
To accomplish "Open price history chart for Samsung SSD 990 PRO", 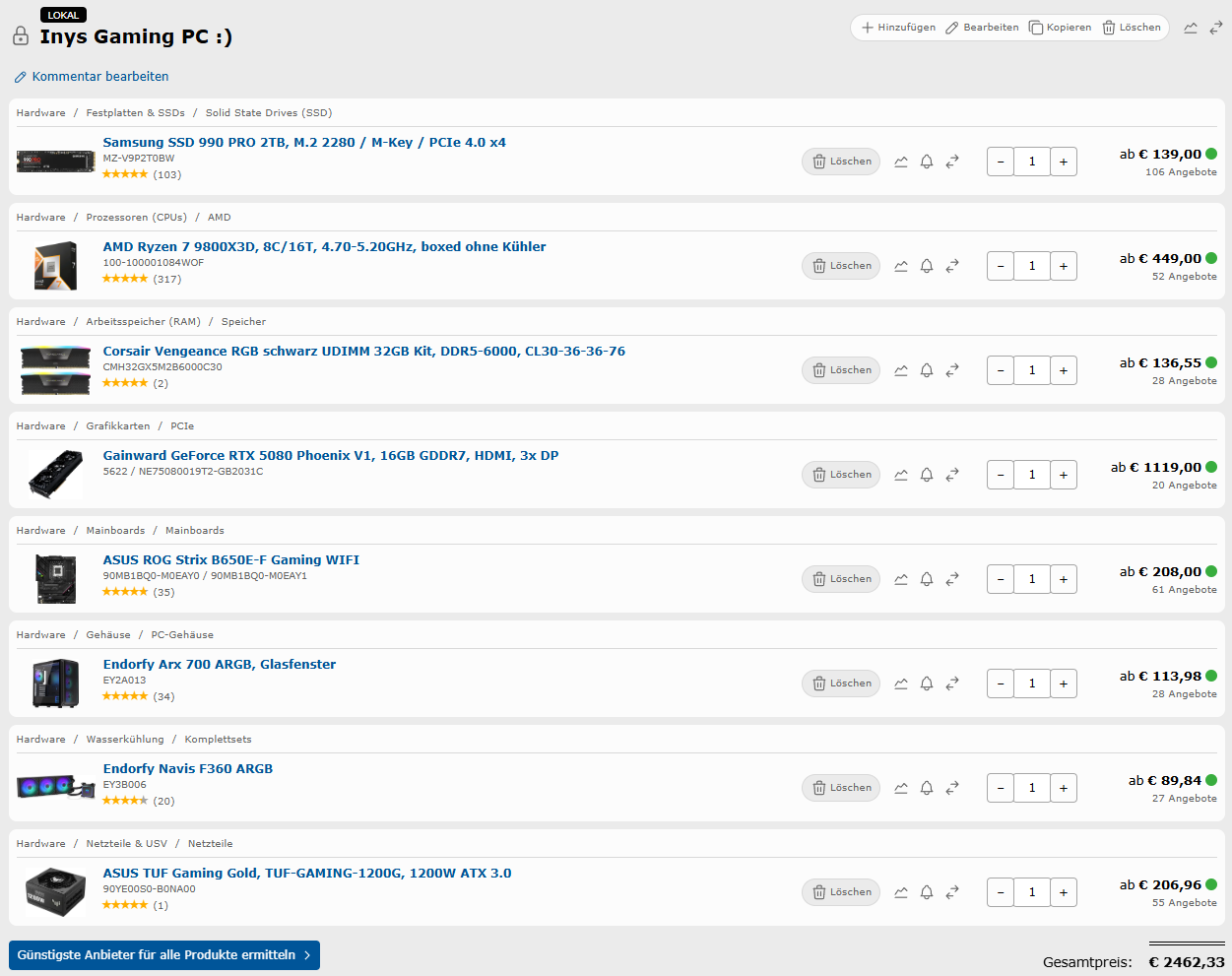I will click(x=901, y=162).
